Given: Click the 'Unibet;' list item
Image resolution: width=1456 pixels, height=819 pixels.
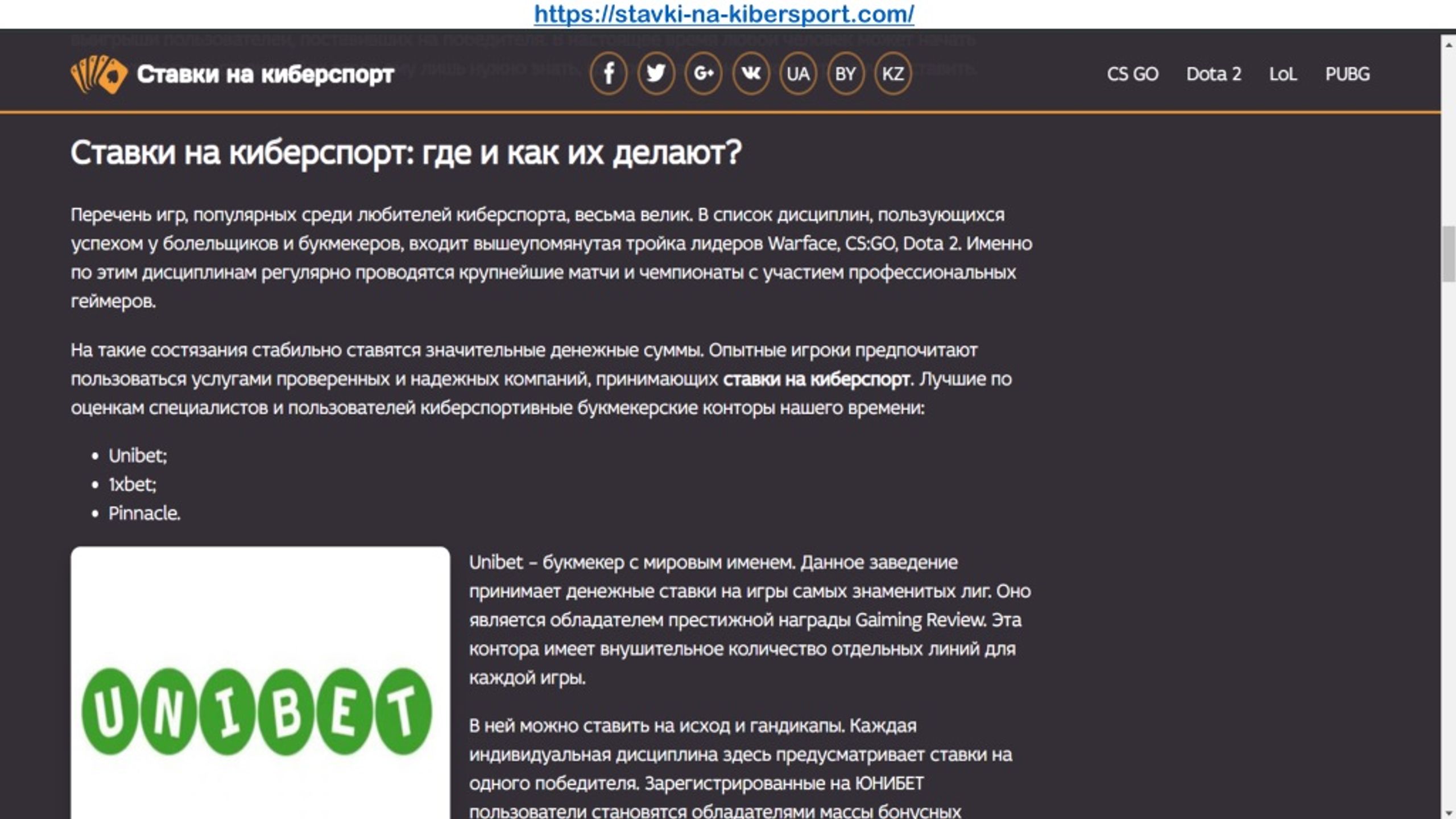Looking at the screenshot, I should 138,456.
